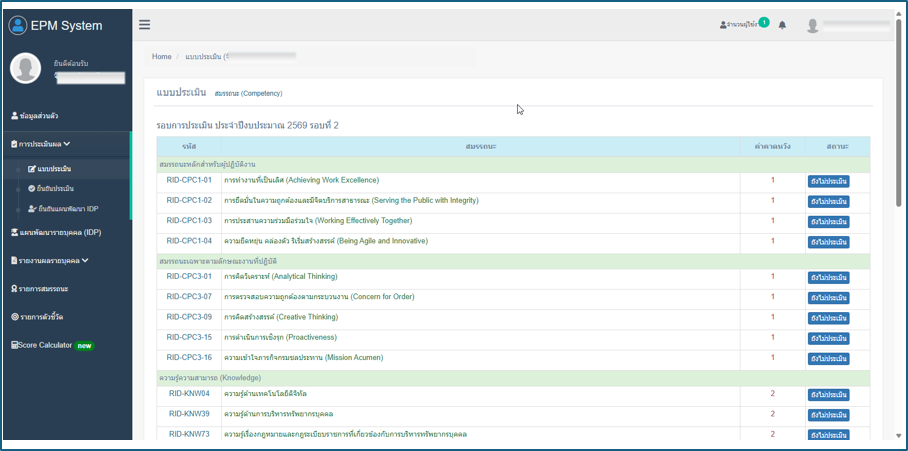Click status button for RID-CPC1-03
The height and width of the screenshot is (451, 908).
pos(828,222)
